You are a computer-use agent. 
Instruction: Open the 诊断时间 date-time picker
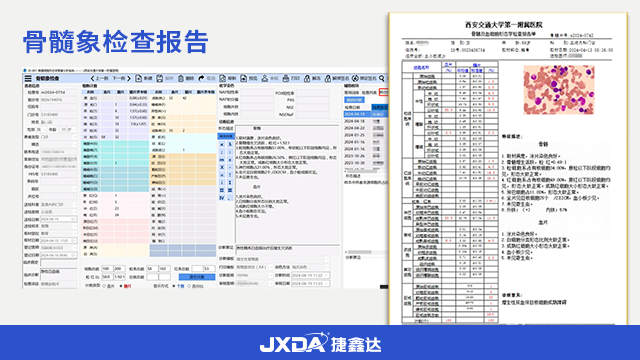coord(310,275)
